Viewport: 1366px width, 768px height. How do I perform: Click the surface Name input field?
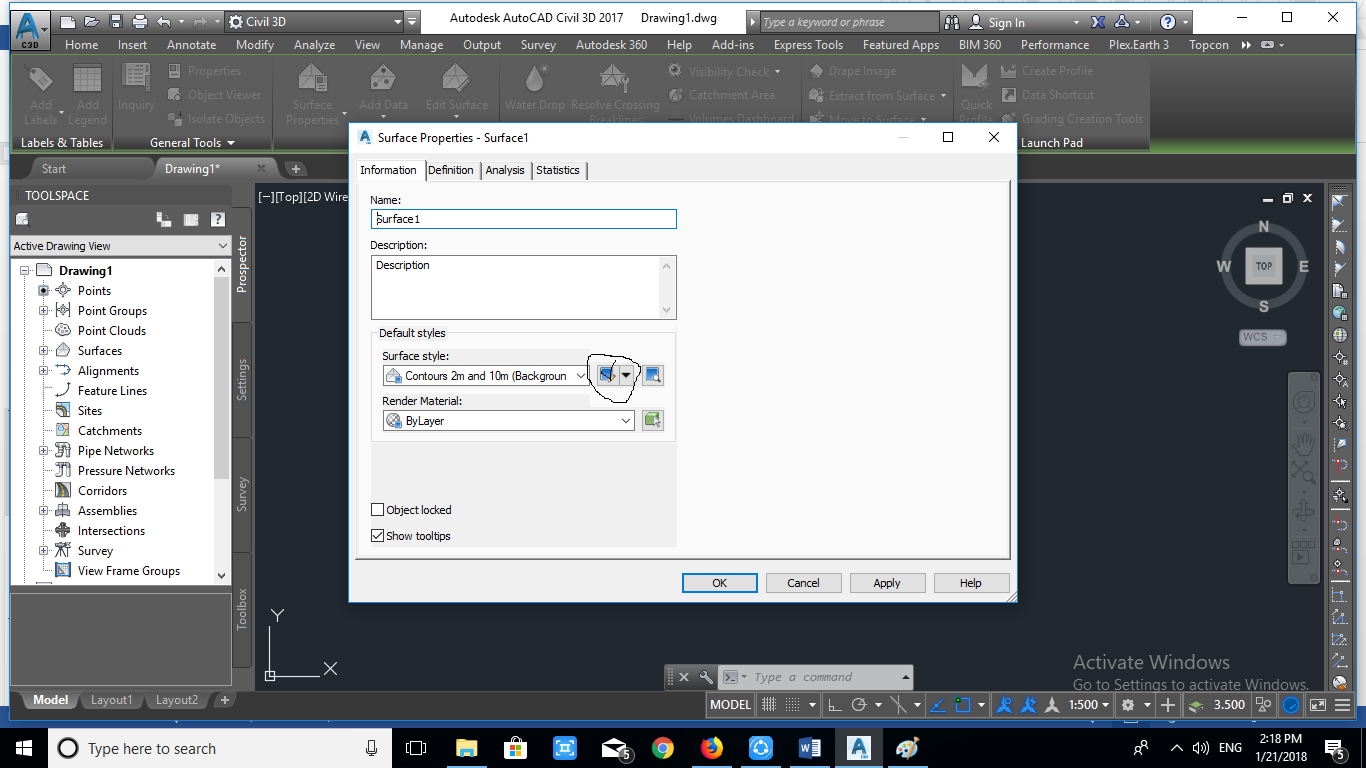click(524, 219)
